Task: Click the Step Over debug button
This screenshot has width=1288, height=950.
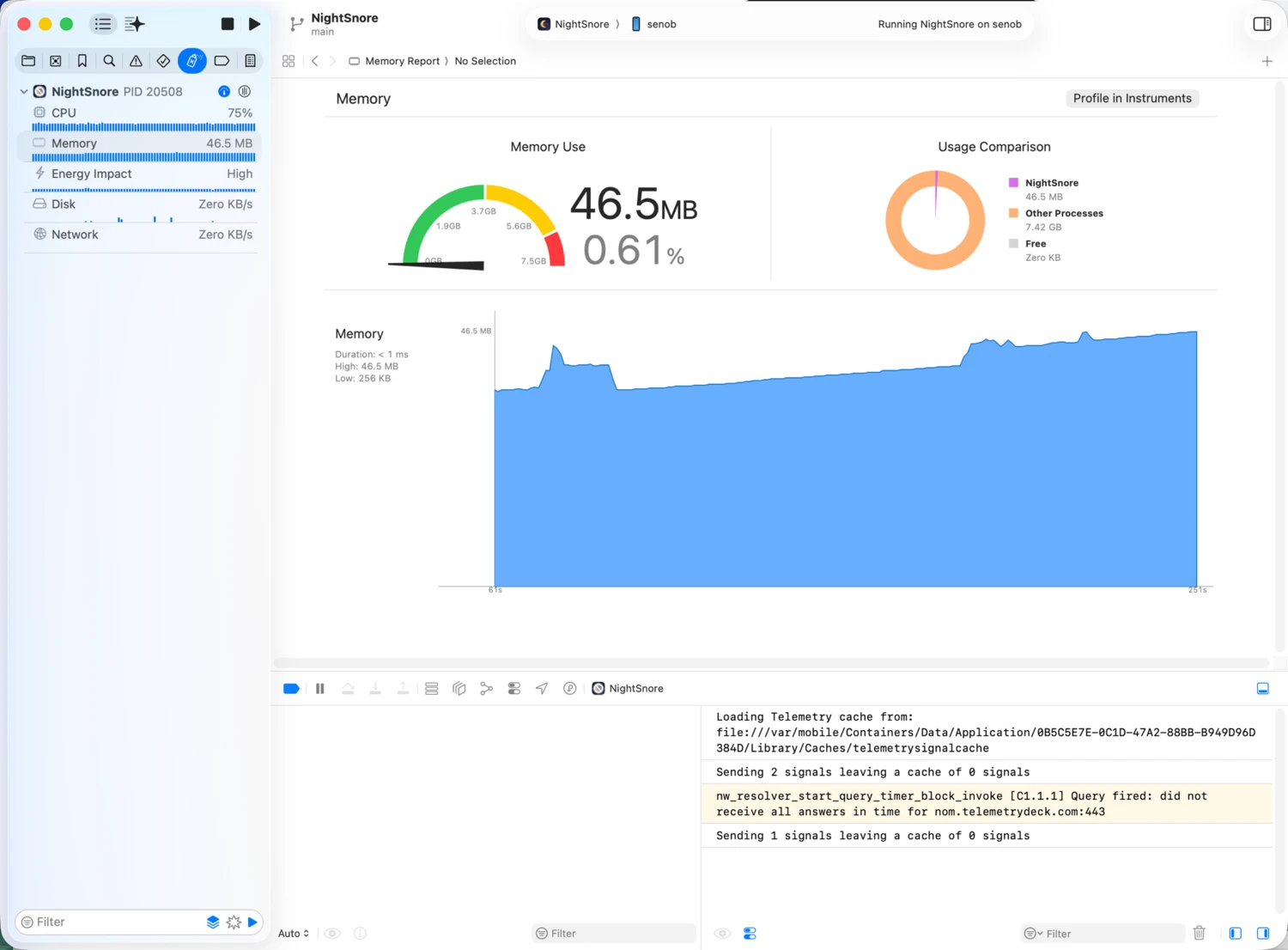Action: coord(348,688)
